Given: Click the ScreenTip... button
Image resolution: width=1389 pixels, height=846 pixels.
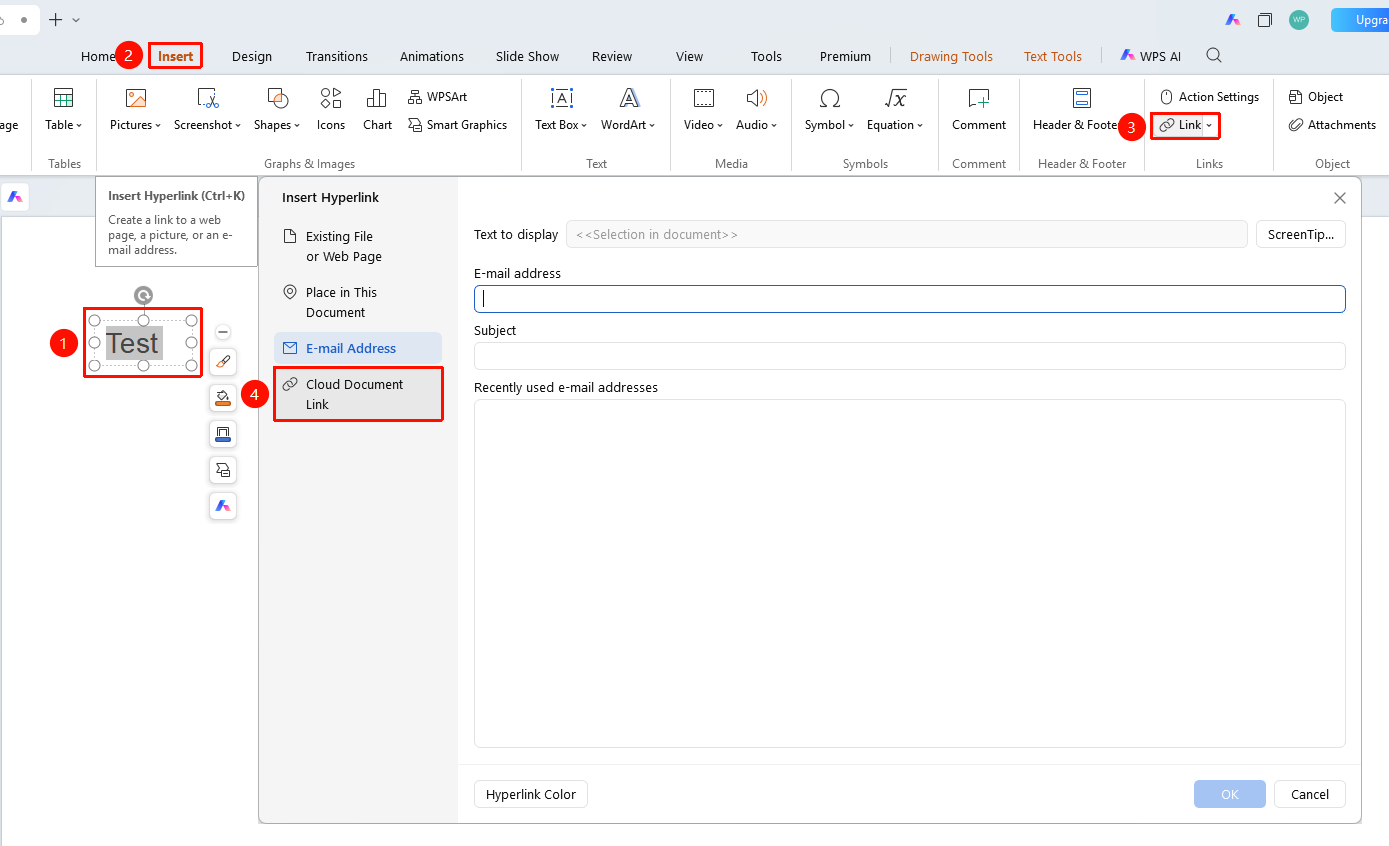Looking at the screenshot, I should pos(1301,234).
